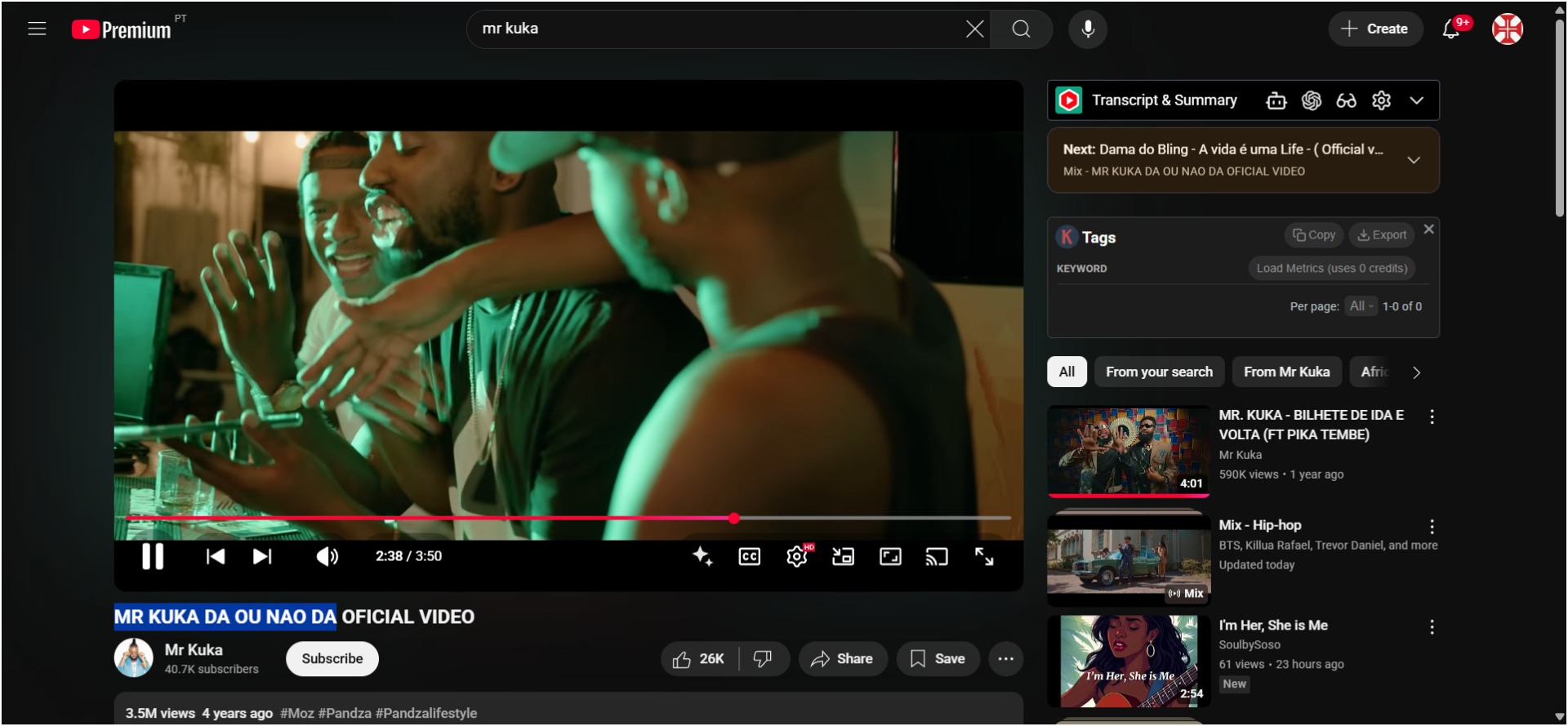The height and width of the screenshot is (726, 1568).
Task: Share the video
Action: coord(842,659)
